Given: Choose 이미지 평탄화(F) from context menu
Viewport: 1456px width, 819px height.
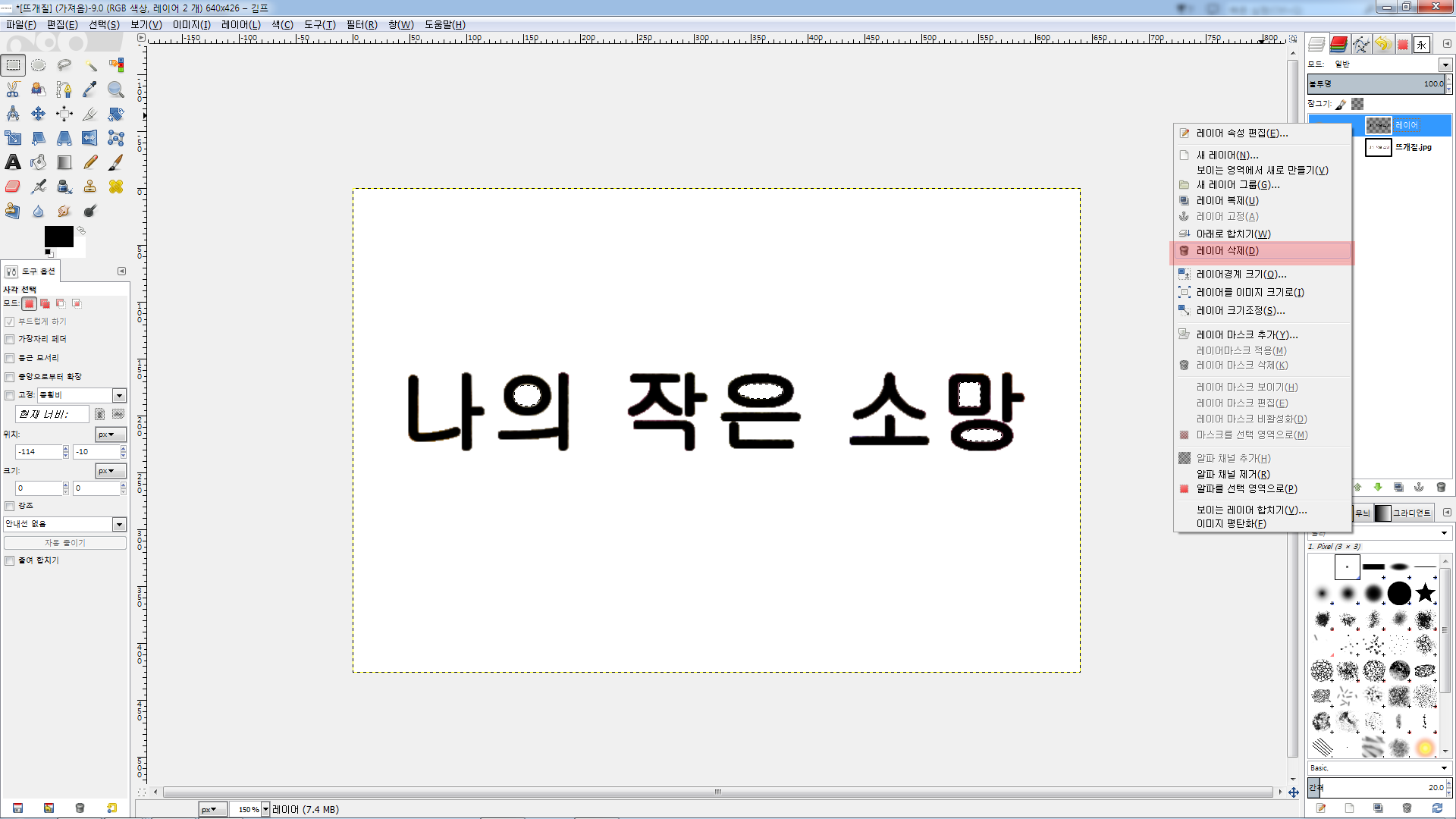Looking at the screenshot, I should (x=1262, y=524).
